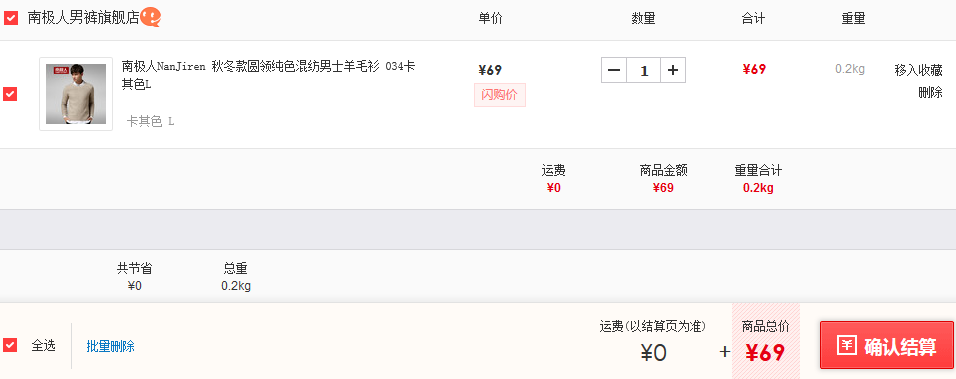Click the minus quantity button
956x379 pixels.
[x=614, y=71]
